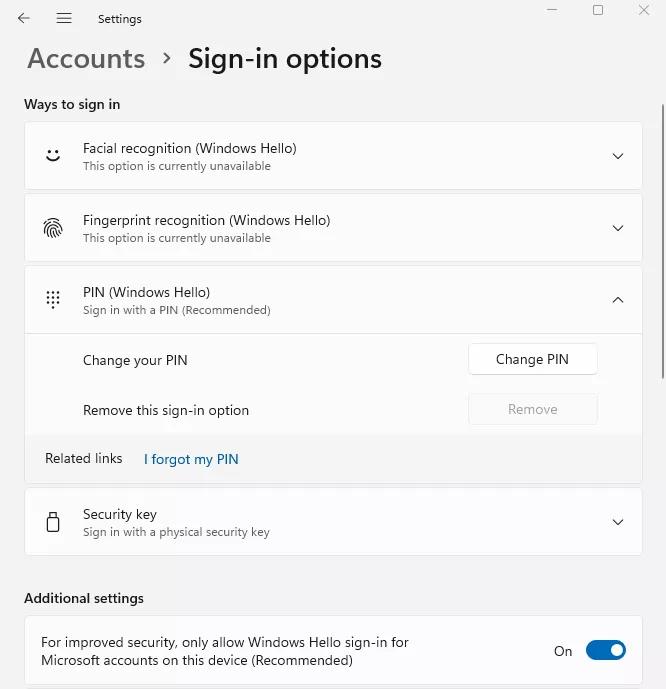The height and width of the screenshot is (689, 666).
Task: Turn off Windows Hello only sign-in toggle
Action: pyautogui.click(x=606, y=650)
